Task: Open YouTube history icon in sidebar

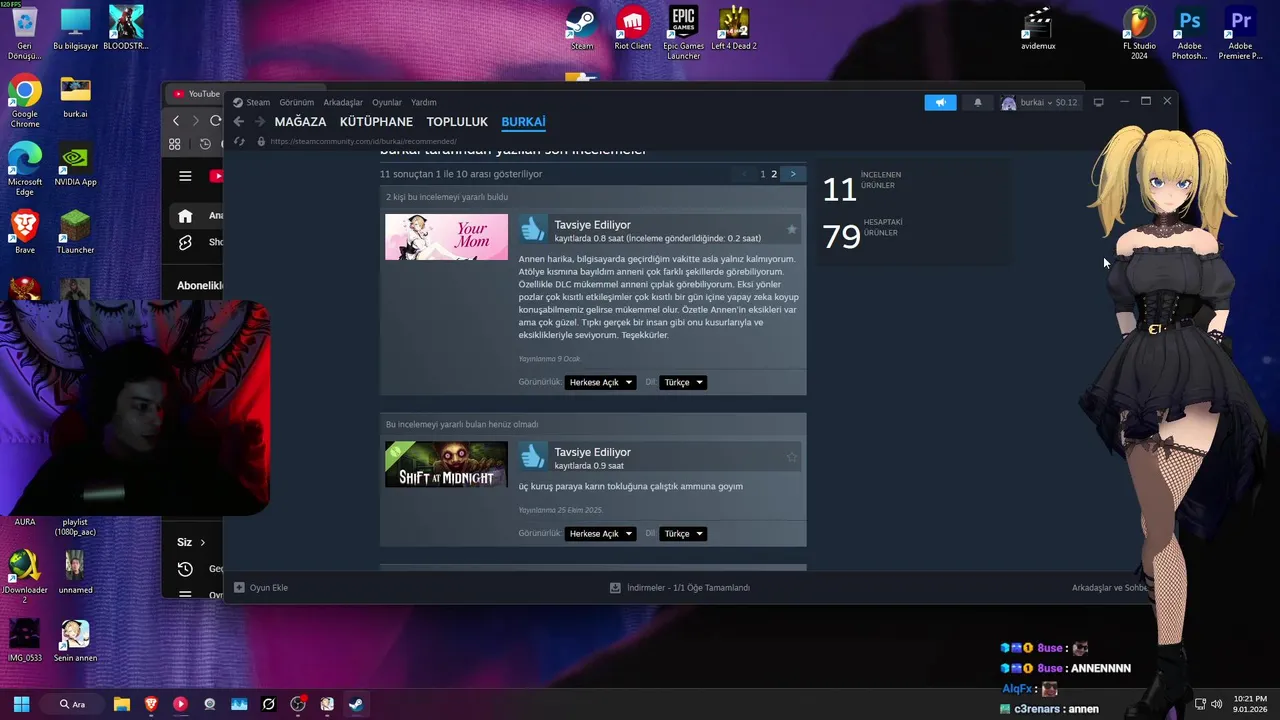Action: pyautogui.click(x=185, y=568)
